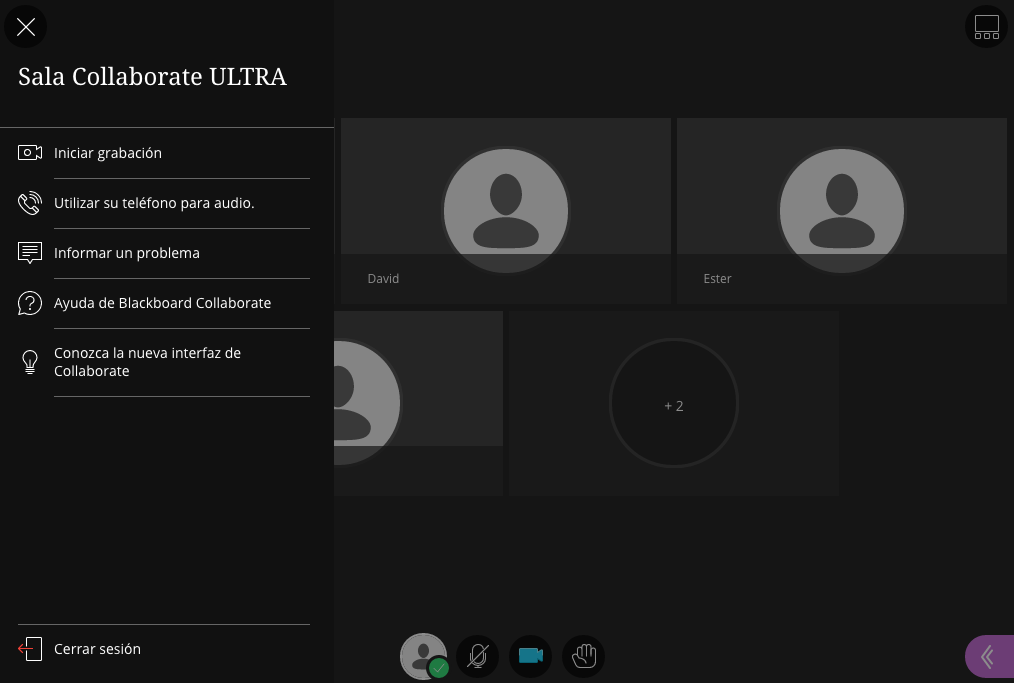1014x683 pixels.
Task: Click the report problem speech-bubble icon
Action: click(30, 253)
